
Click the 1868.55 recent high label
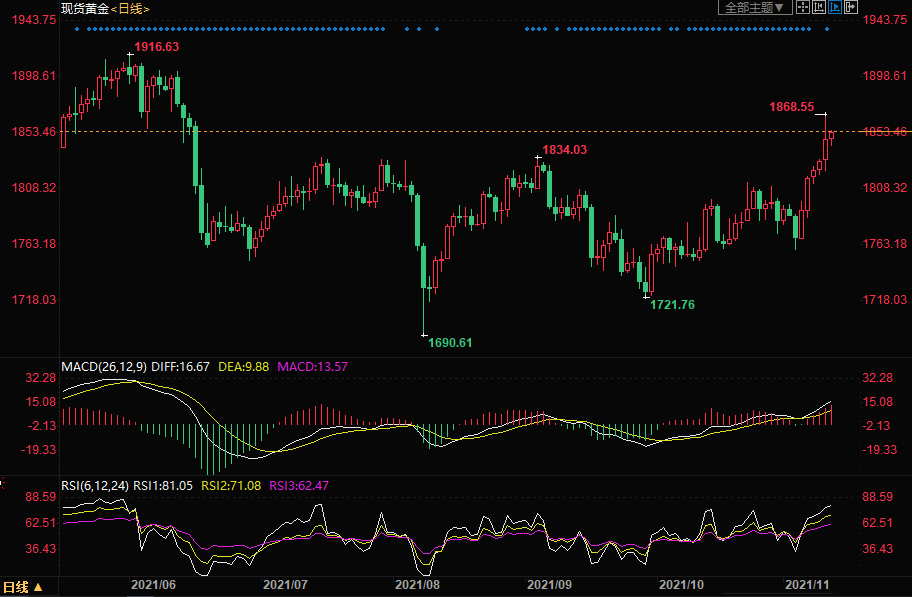[791, 106]
